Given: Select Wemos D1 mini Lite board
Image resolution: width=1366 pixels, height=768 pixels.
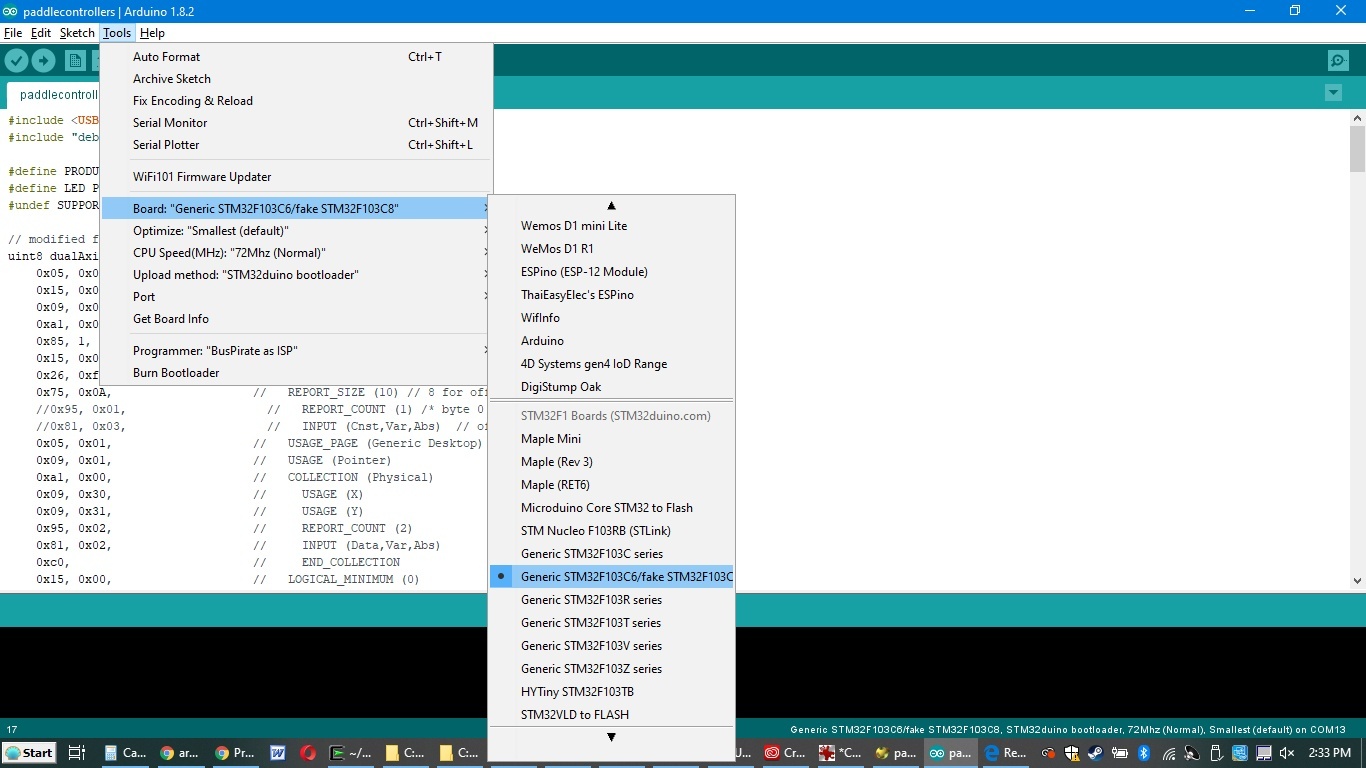Looking at the screenshot, I should click(611, 226).
